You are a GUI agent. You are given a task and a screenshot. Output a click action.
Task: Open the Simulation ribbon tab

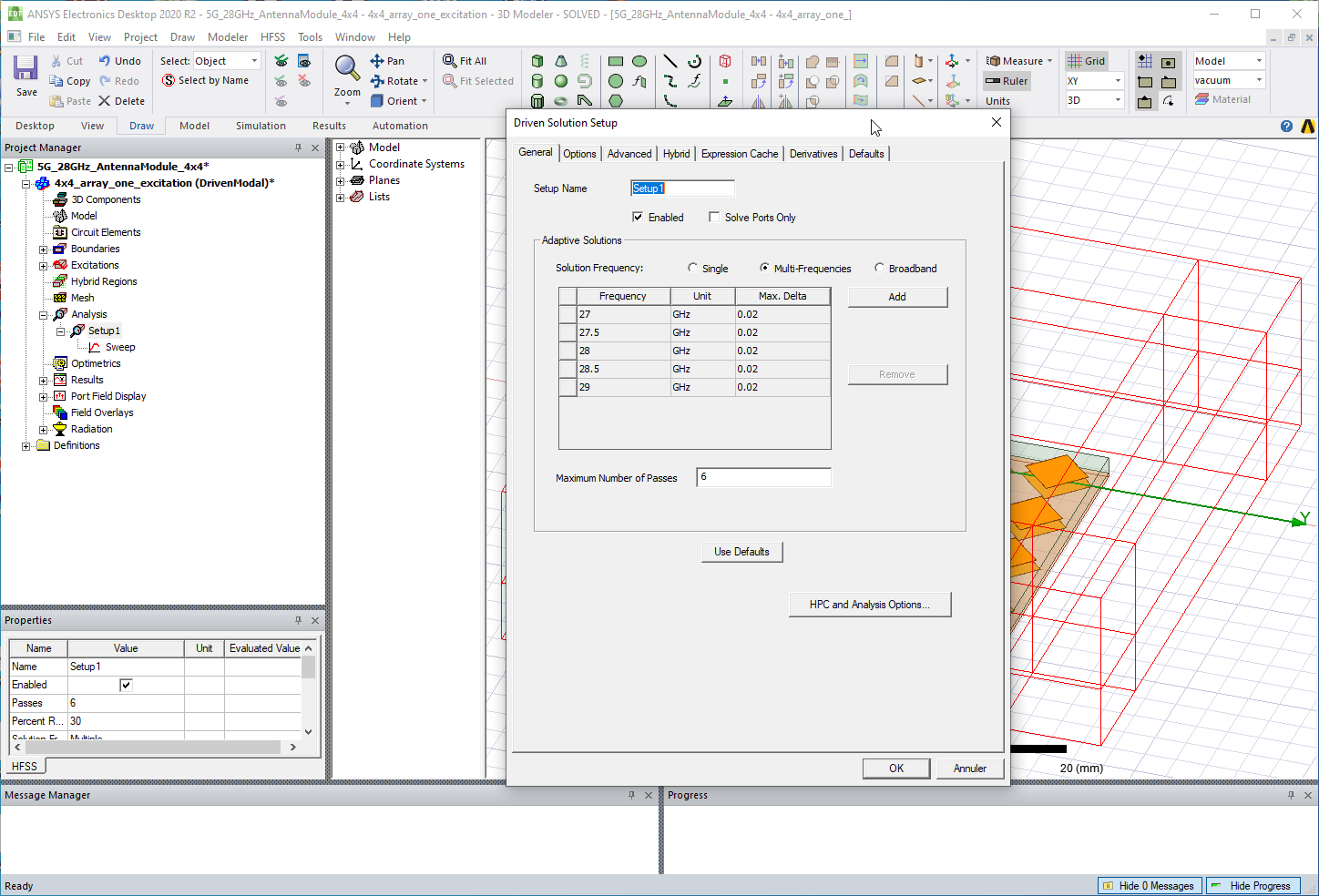pos(261,126)
